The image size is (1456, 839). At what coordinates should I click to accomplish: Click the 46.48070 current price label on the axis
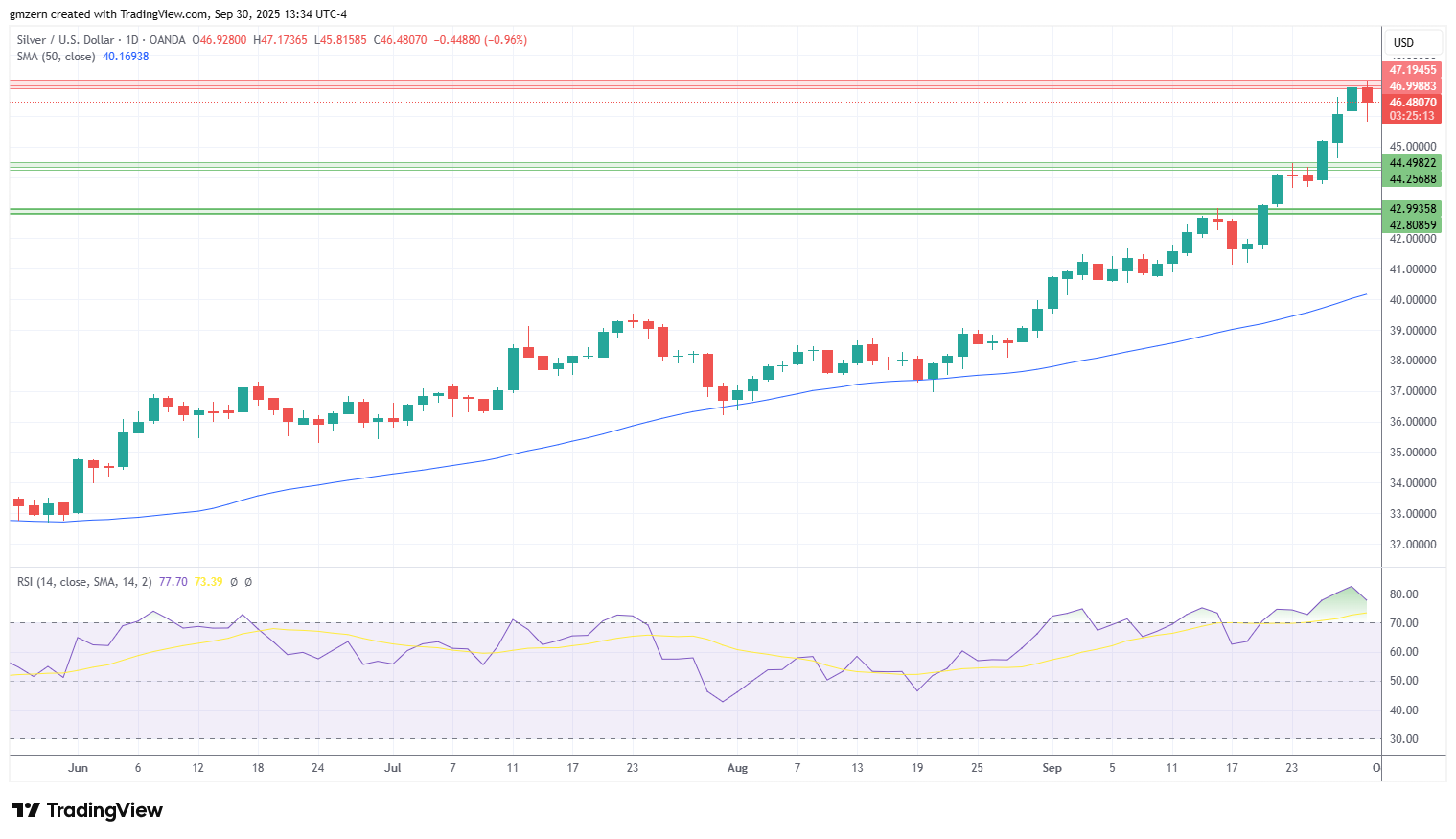(x=1413, y=103)
